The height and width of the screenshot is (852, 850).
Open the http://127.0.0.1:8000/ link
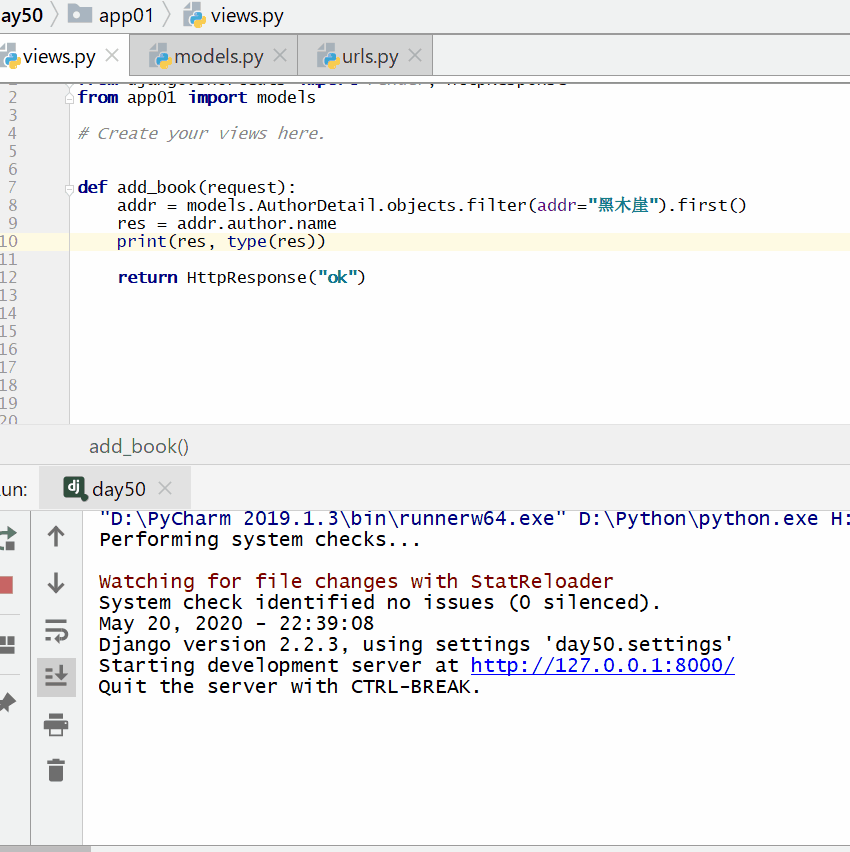602,666
